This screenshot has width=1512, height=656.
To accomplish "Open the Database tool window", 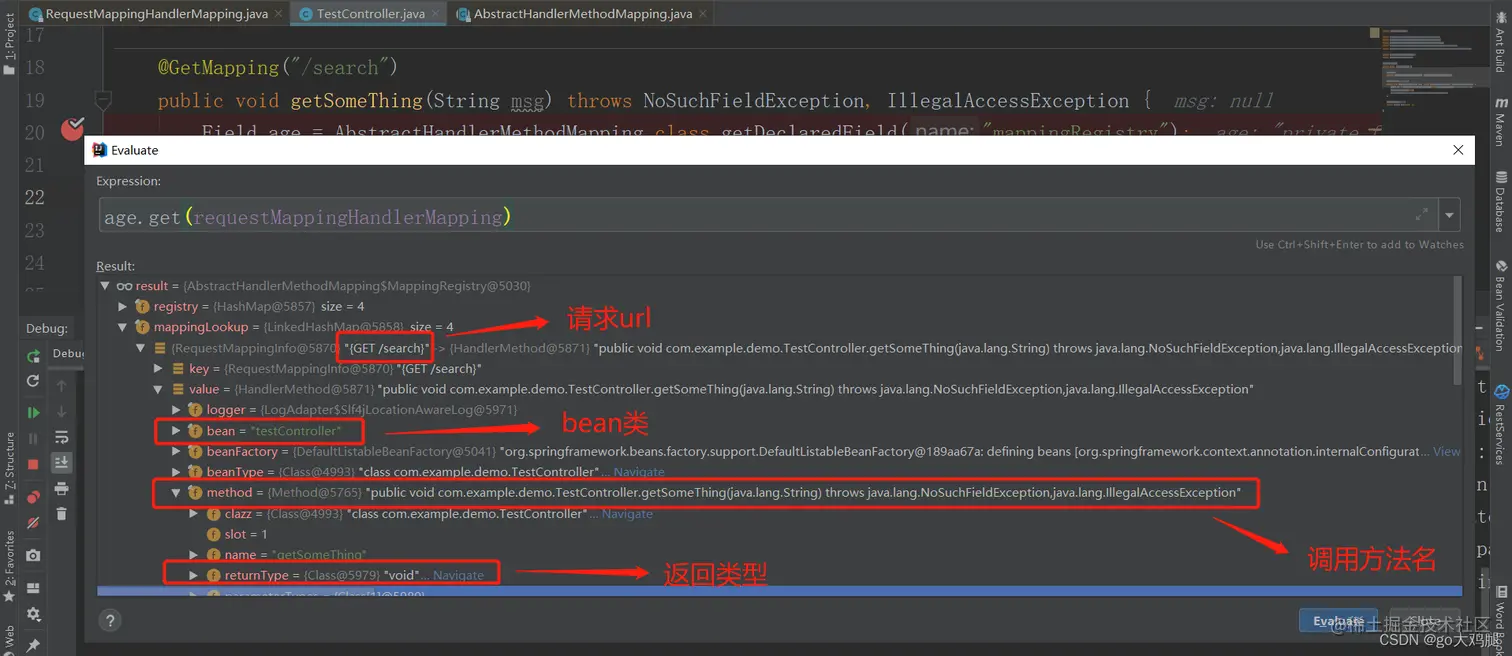I will point(1501,202).
